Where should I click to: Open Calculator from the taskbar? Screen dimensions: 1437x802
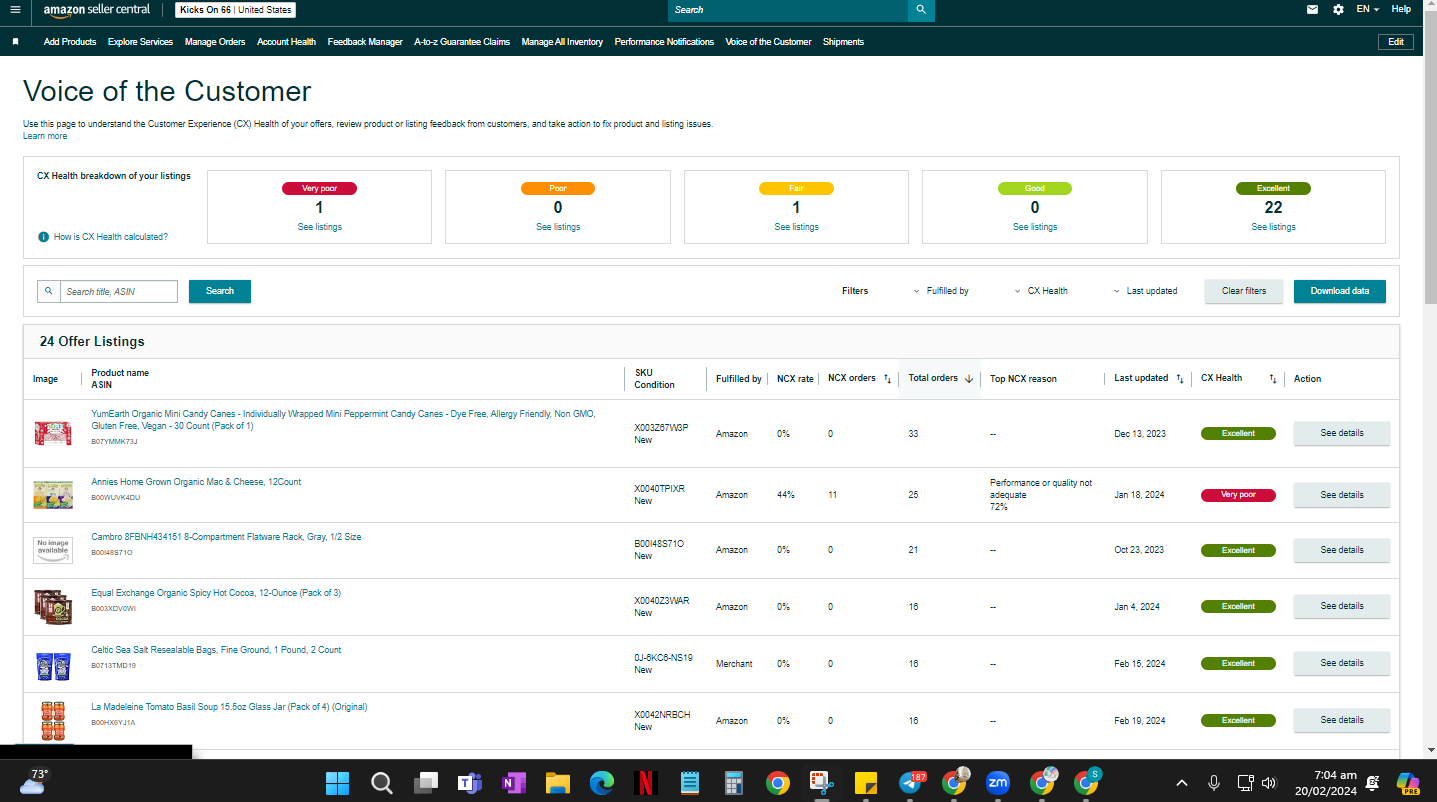[733, 782]
